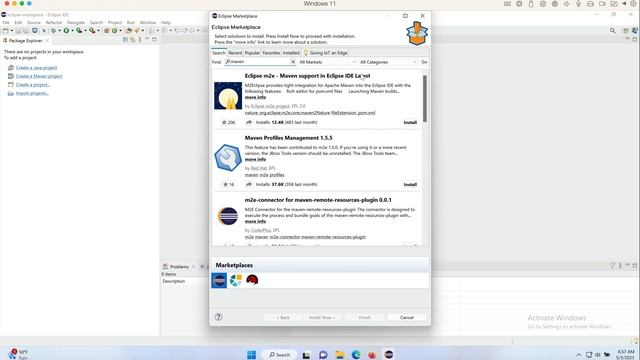The image size is (640, 360).
Task: Click the Eclipse icon on the taskbar
Action: click(389, 354)
